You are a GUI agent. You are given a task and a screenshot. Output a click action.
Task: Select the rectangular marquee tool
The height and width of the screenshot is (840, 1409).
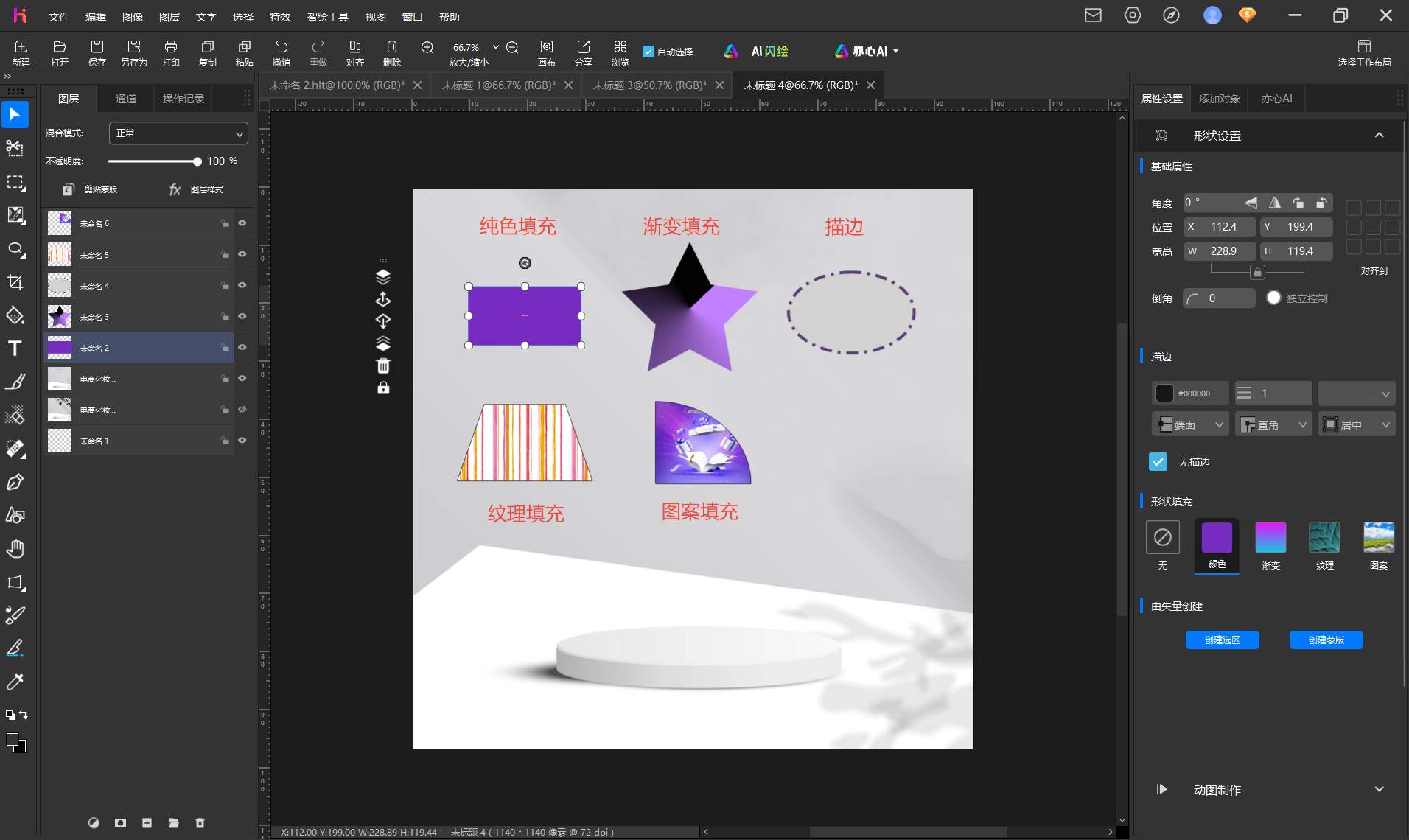pyautogui.click(x=15, y=182)
